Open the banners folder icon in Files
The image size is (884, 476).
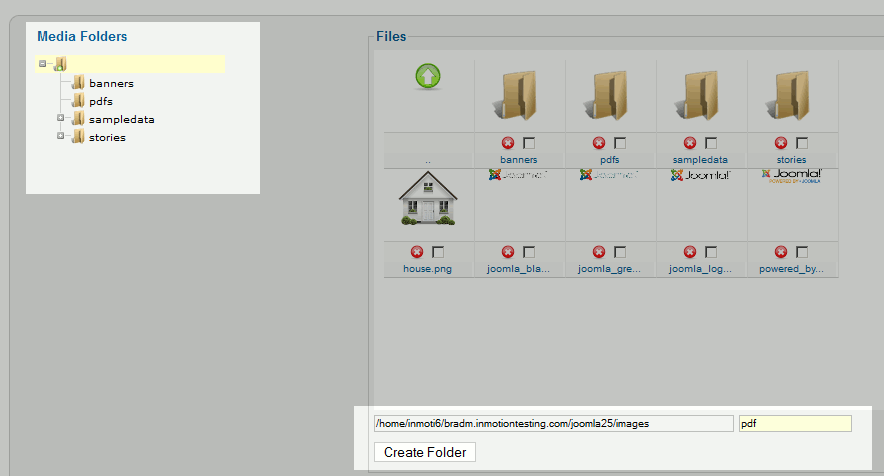(x=515, y=95)
